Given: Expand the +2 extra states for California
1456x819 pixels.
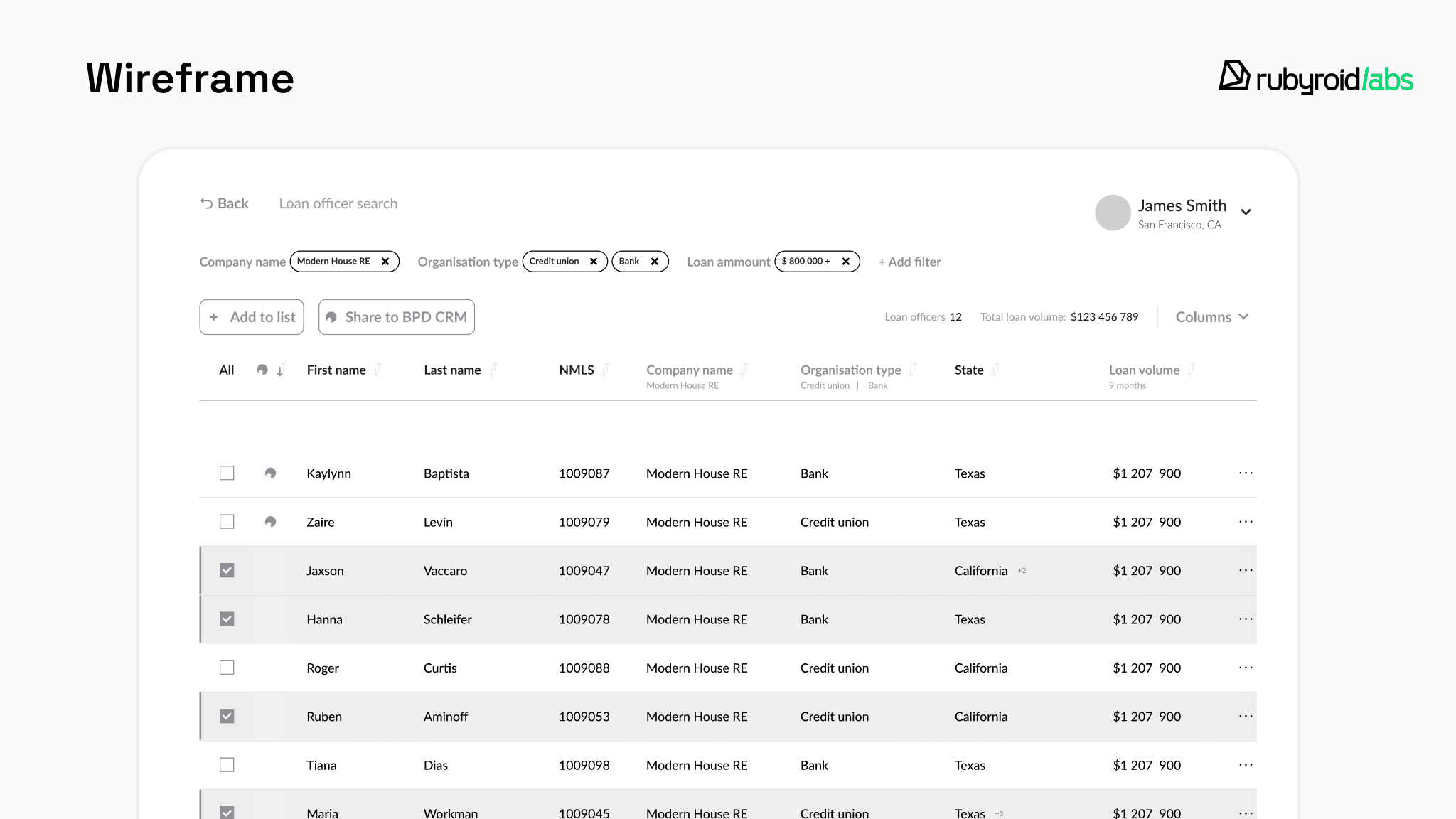Looking at the screenshot, I should (x=1022, y=571).
